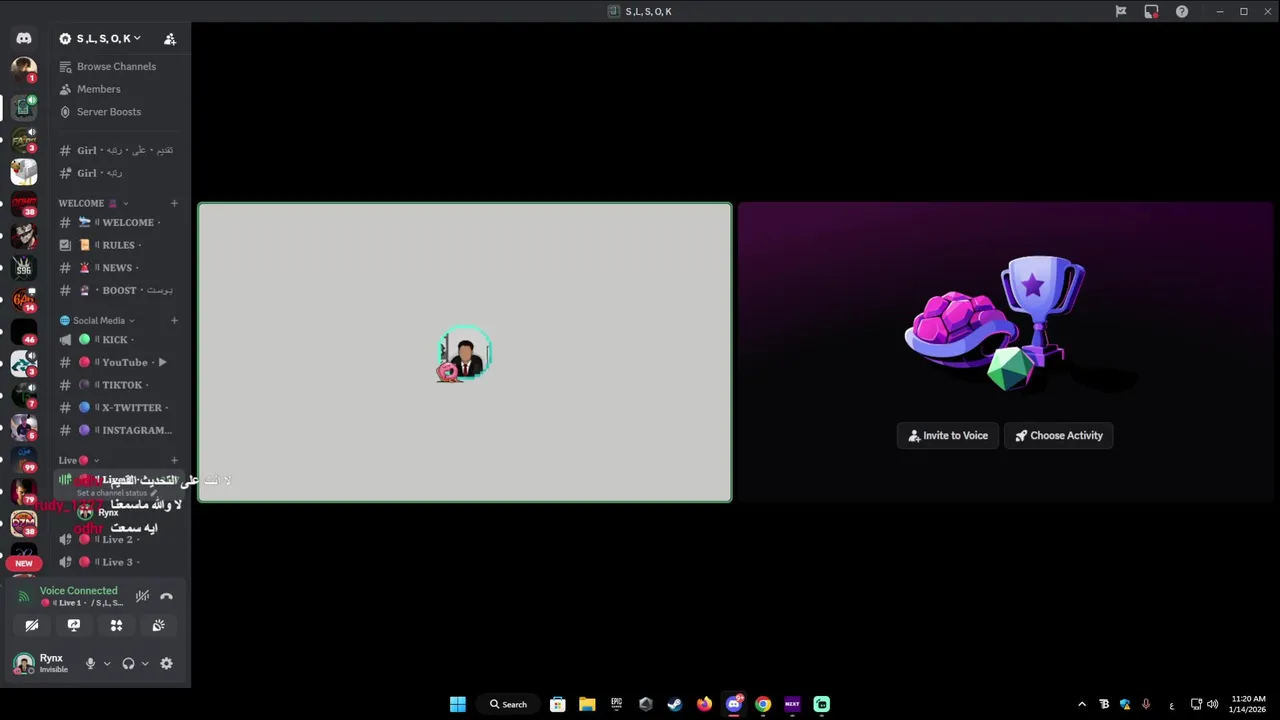
Task: Add a channel to WELCOME category
Action: click(x=174, y=203)
